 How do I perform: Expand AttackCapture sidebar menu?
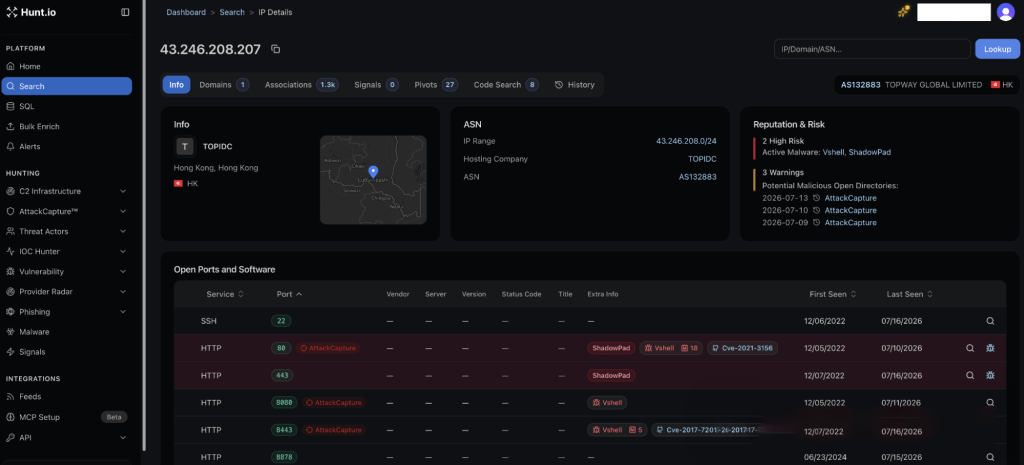(x=123, y=212)
